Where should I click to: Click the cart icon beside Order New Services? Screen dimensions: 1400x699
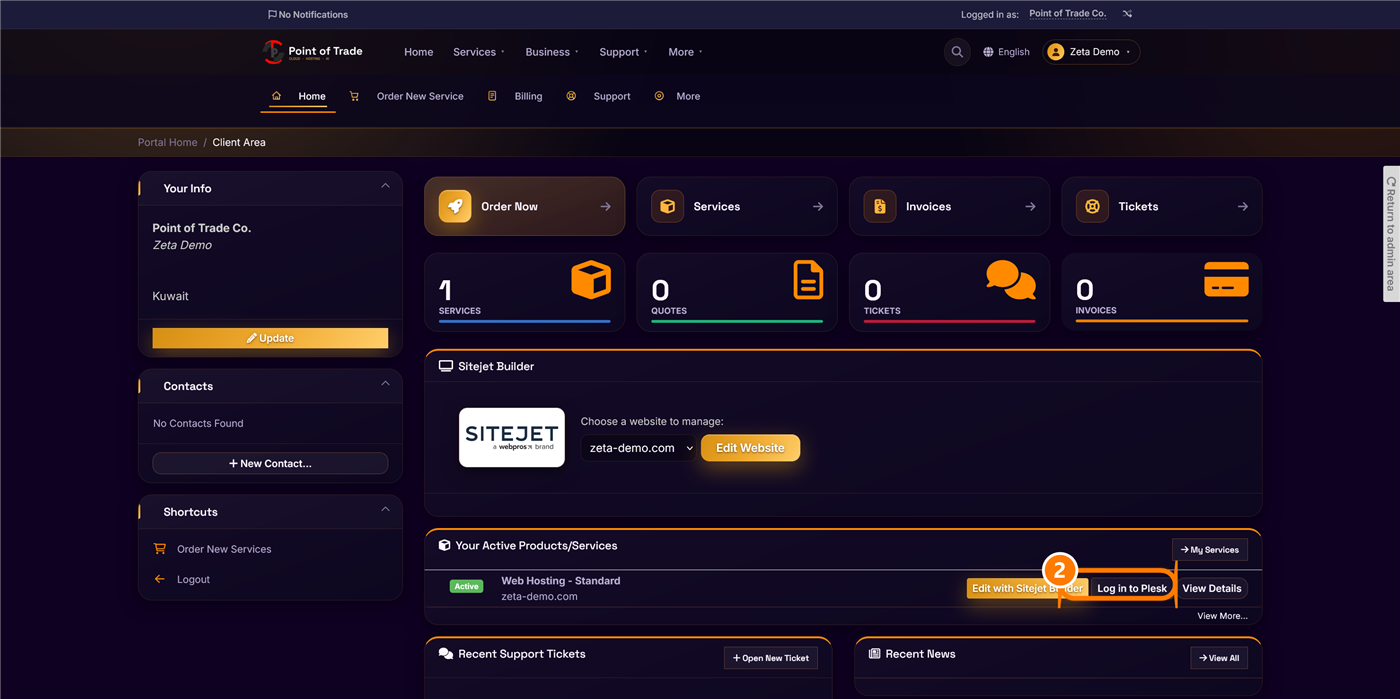[160, 549]
